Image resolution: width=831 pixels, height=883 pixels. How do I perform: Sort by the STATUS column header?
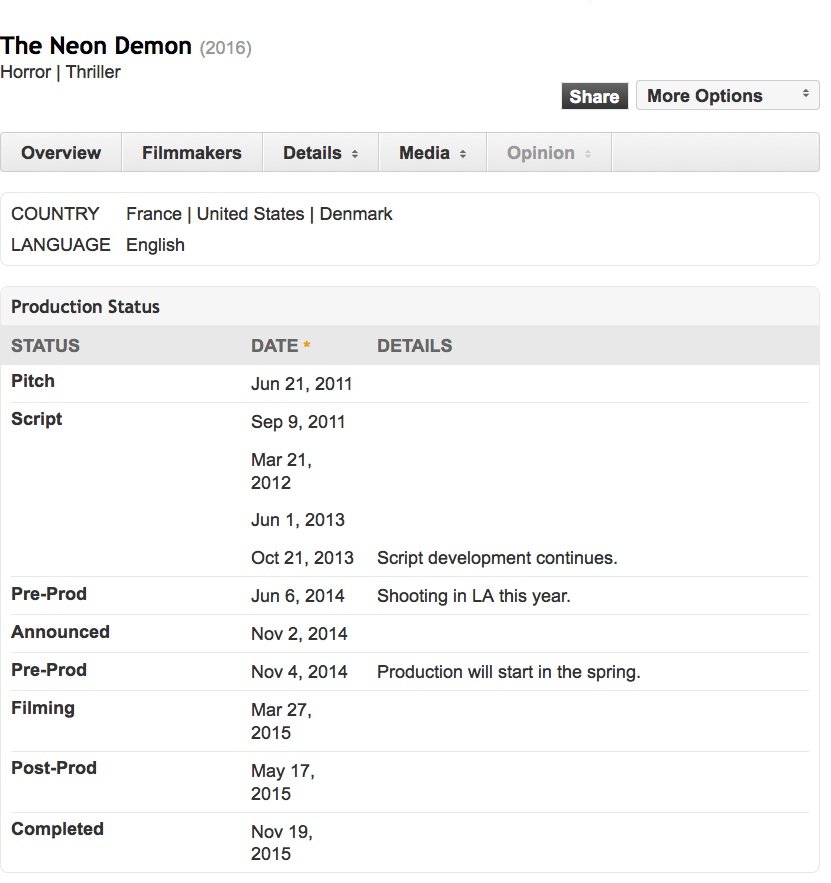pos(45,346)
